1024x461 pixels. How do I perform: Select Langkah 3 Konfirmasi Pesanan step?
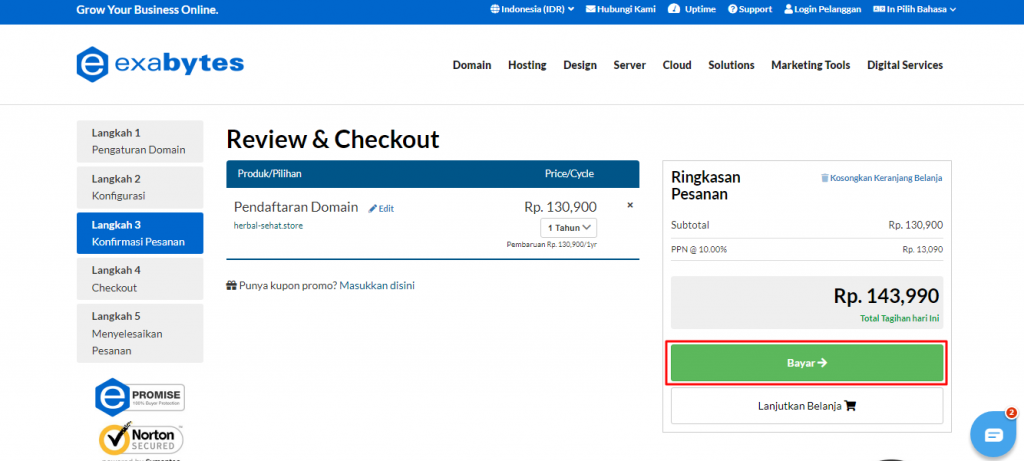pos(140,233)
